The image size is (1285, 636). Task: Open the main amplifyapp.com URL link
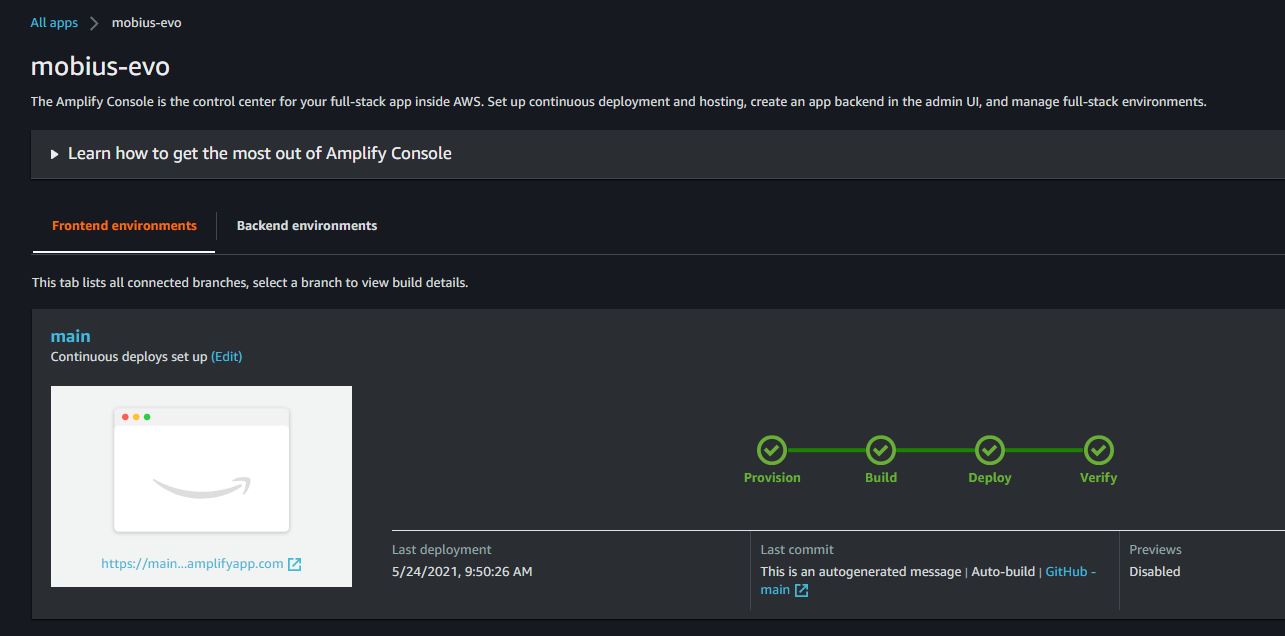[x=192, y=564]
